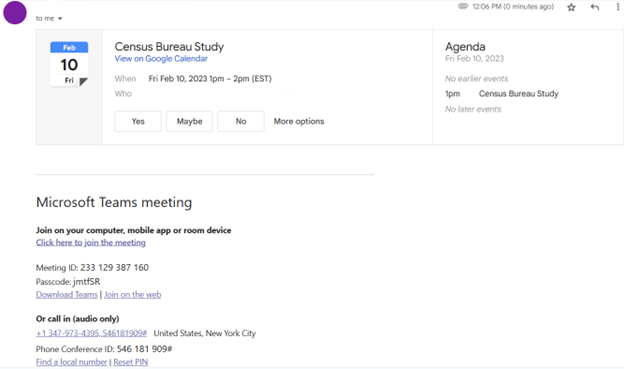Click the Census Bureau Study event title
624x369 pixels.
169,47
